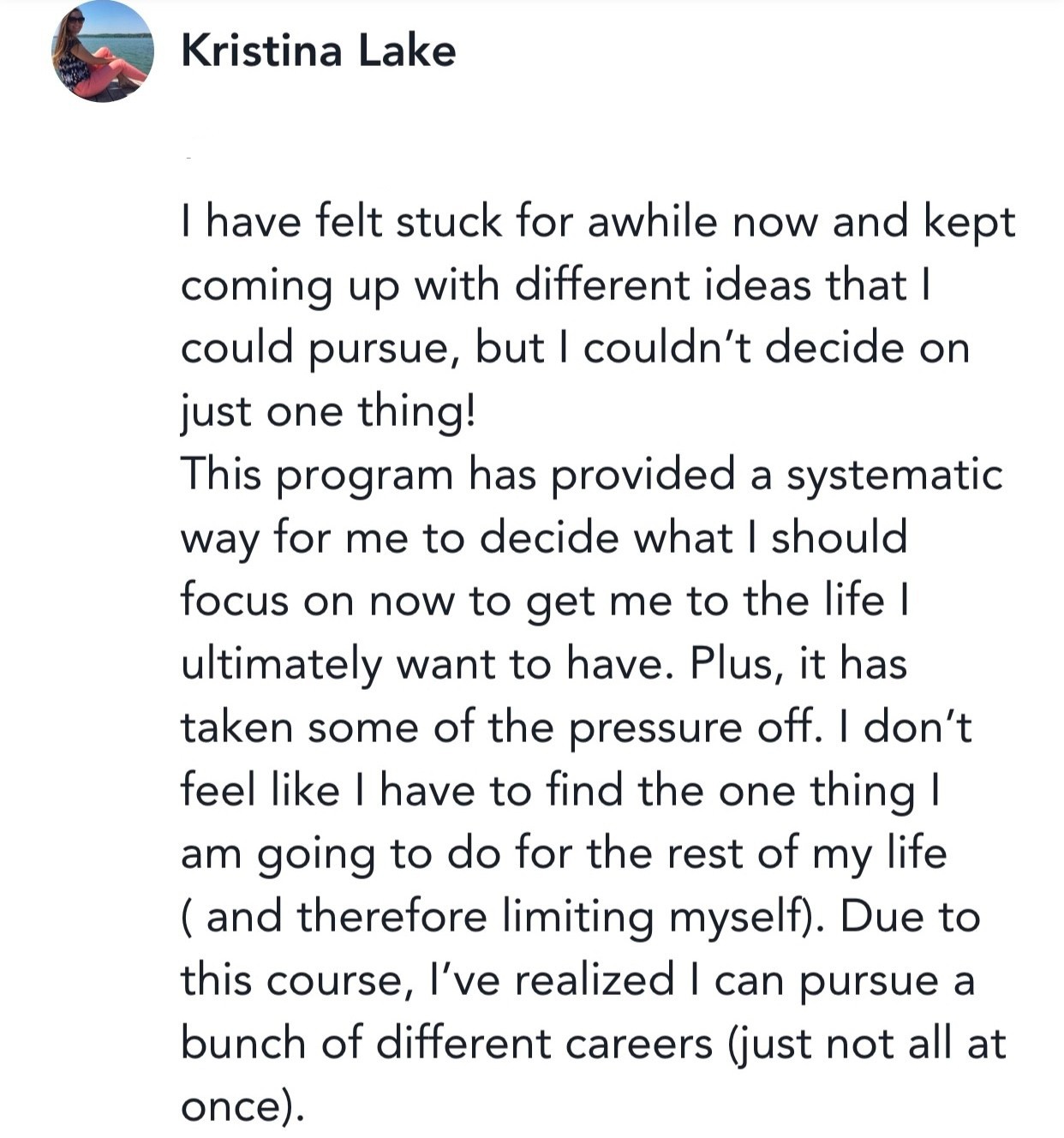
Task: Click the phrase 'ultimately want to have'
Action: 421,665
